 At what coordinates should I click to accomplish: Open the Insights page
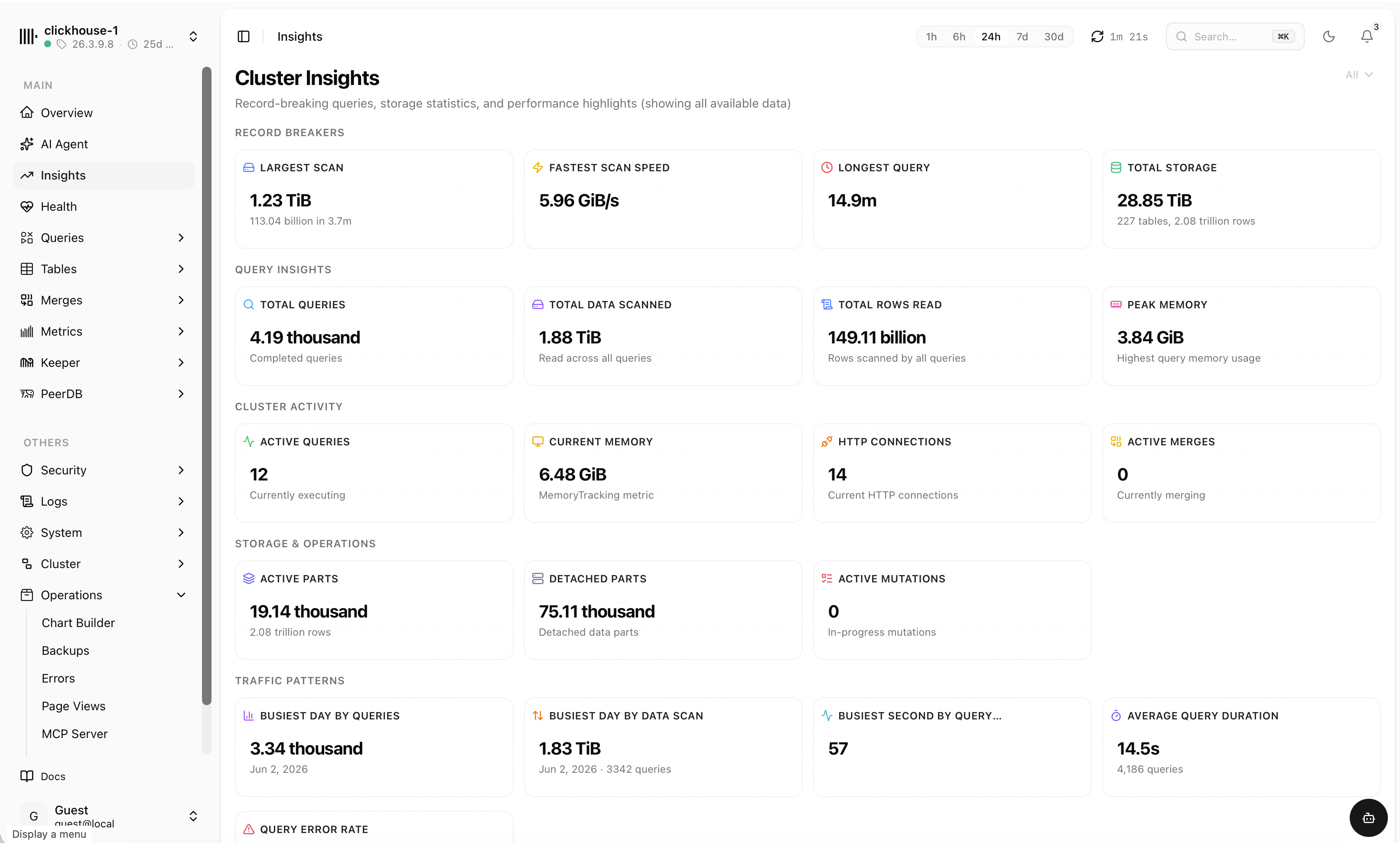104,175
